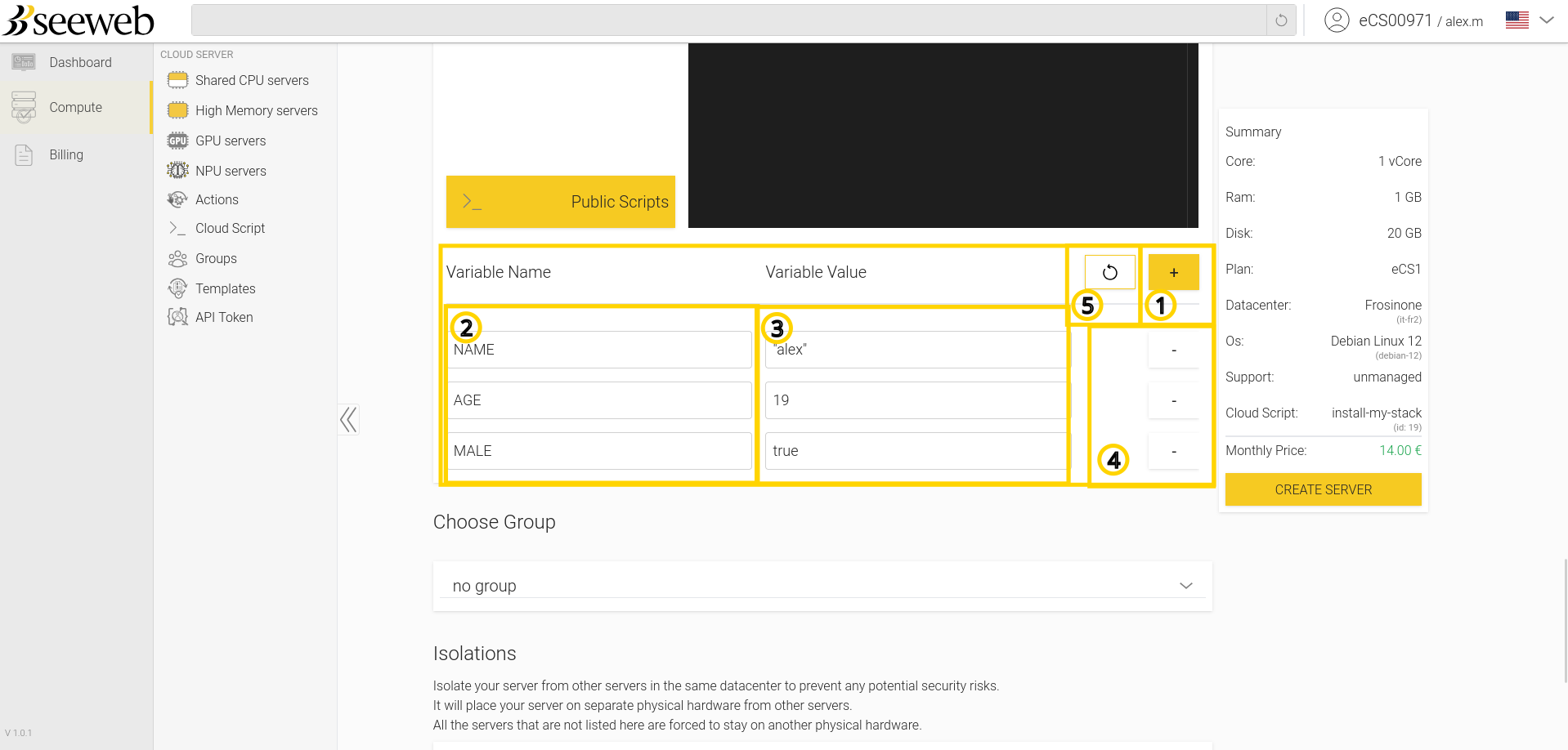Click the page vertical scrollbar
Image resolution: width=1568 pixels, height=750 pixels.
pyautogui.click(x=1565, y=621)
